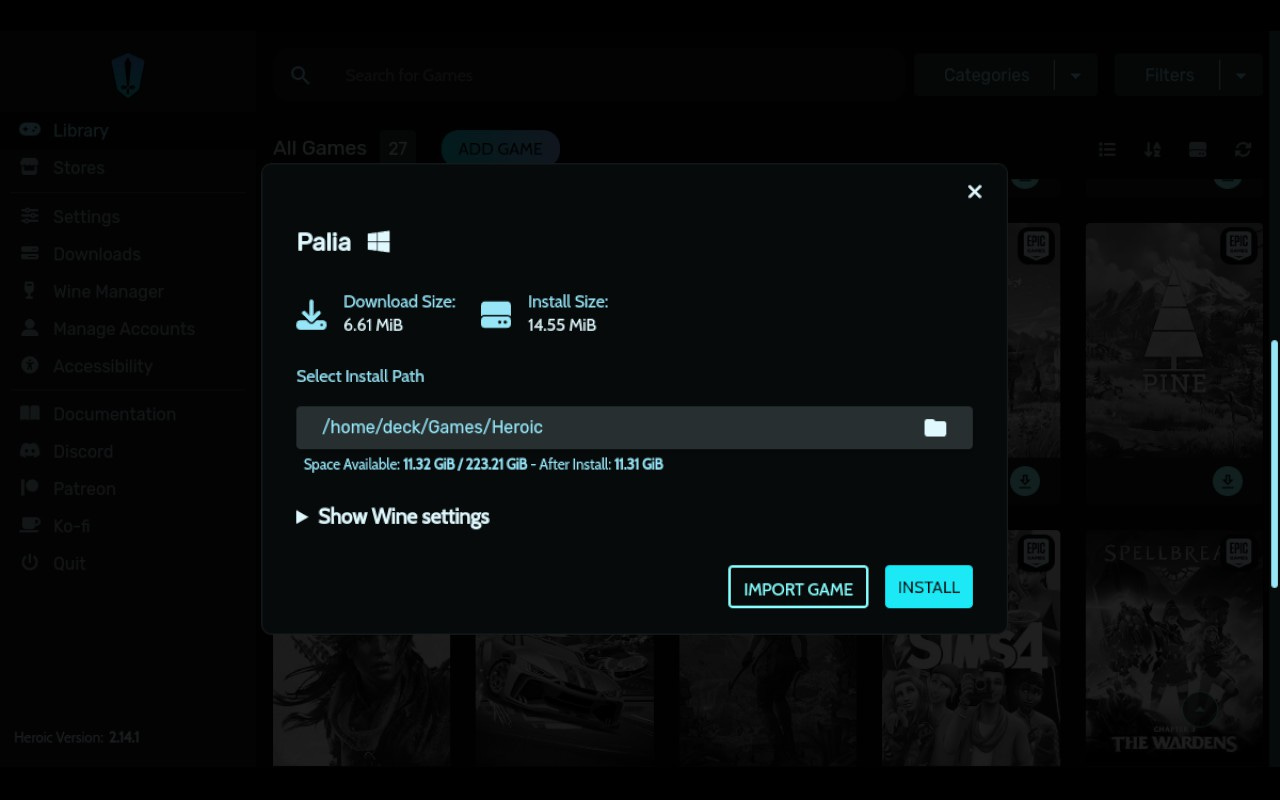The image size is (1280, 800).
Task: Click the Patreon icon in sidebar
Action: tap(30, 488)
